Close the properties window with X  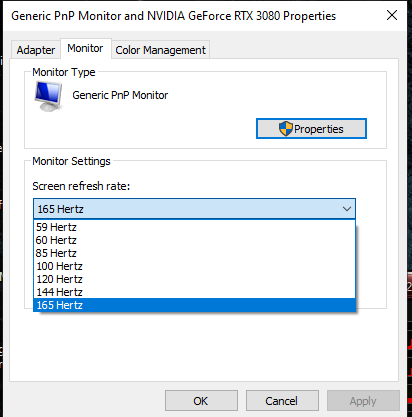point(392,15)
